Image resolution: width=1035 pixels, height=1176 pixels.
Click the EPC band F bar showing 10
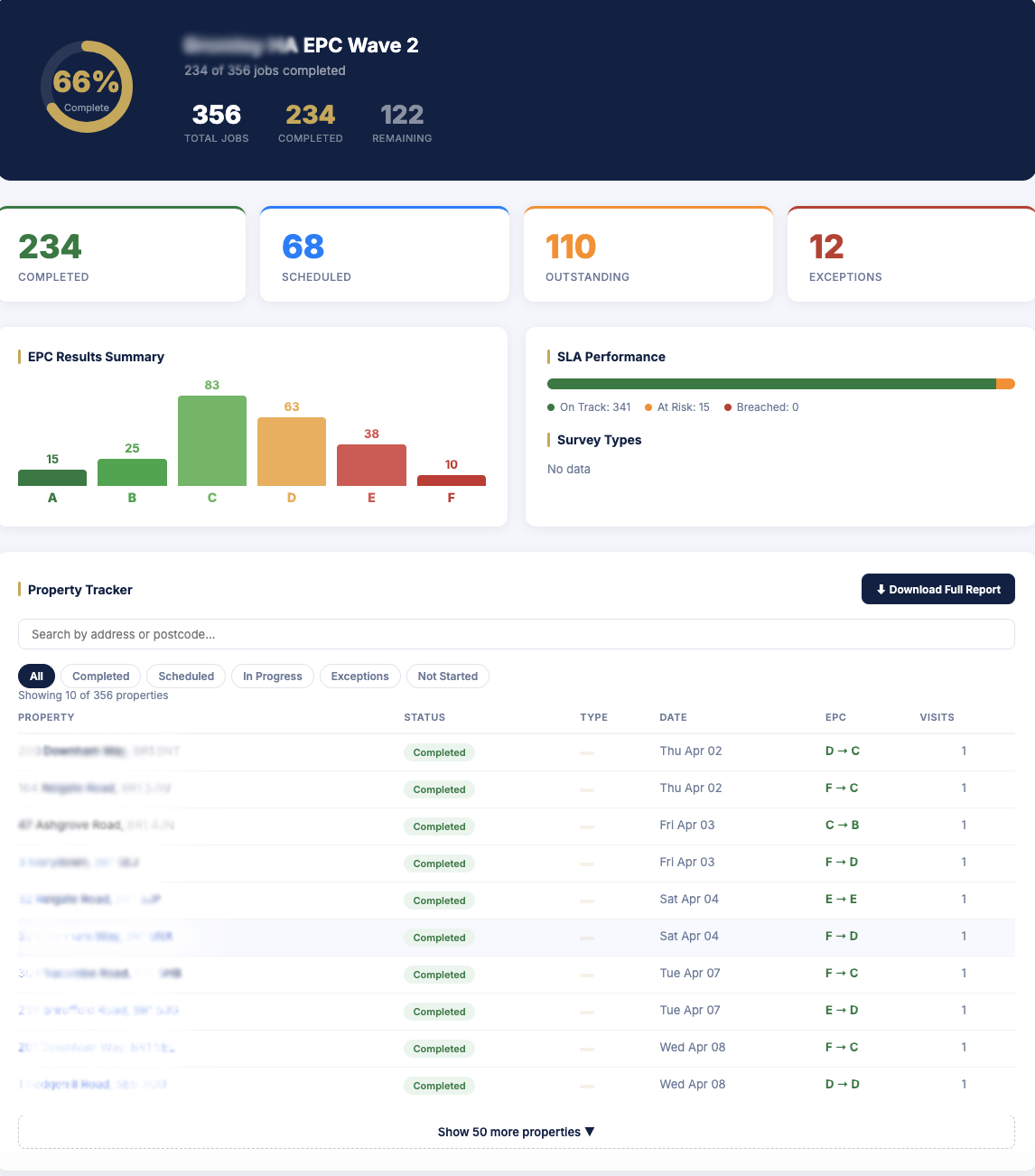(x=452, y=481)
